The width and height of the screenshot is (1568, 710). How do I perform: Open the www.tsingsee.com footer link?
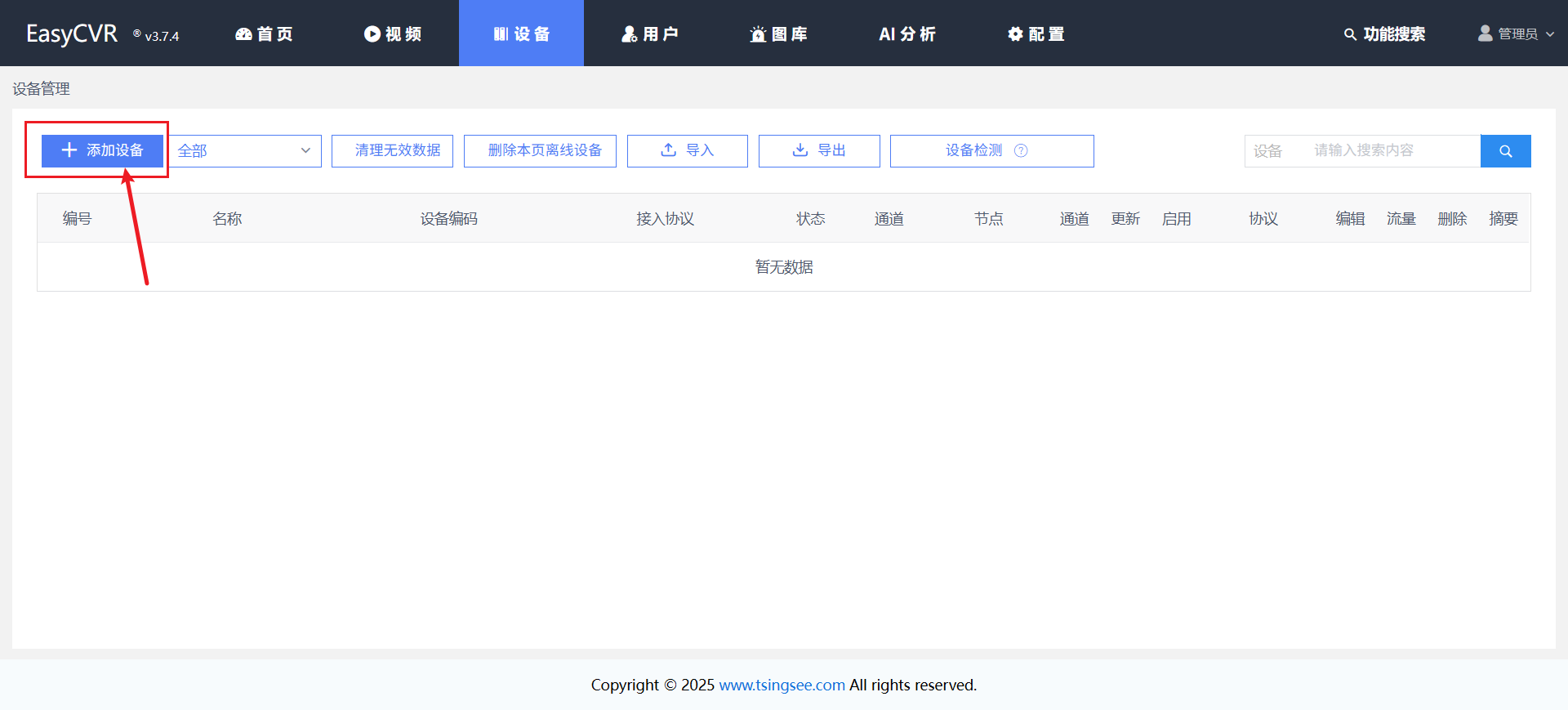[x=782, y=685]
